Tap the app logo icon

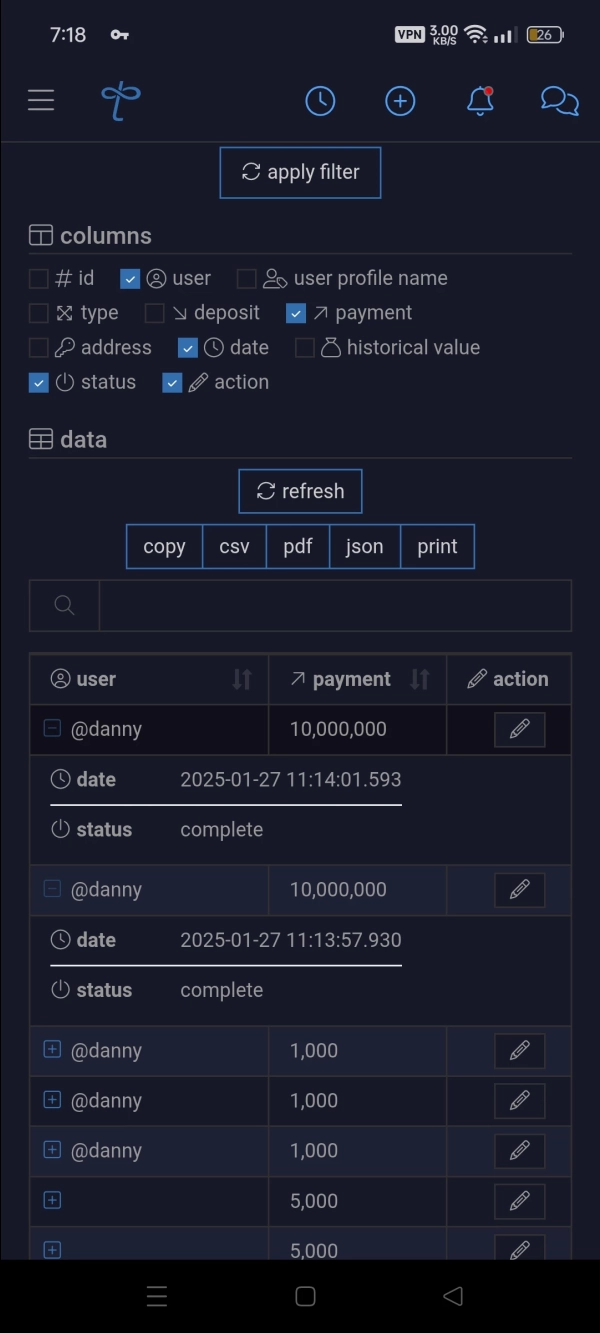[x=120, y=101]
